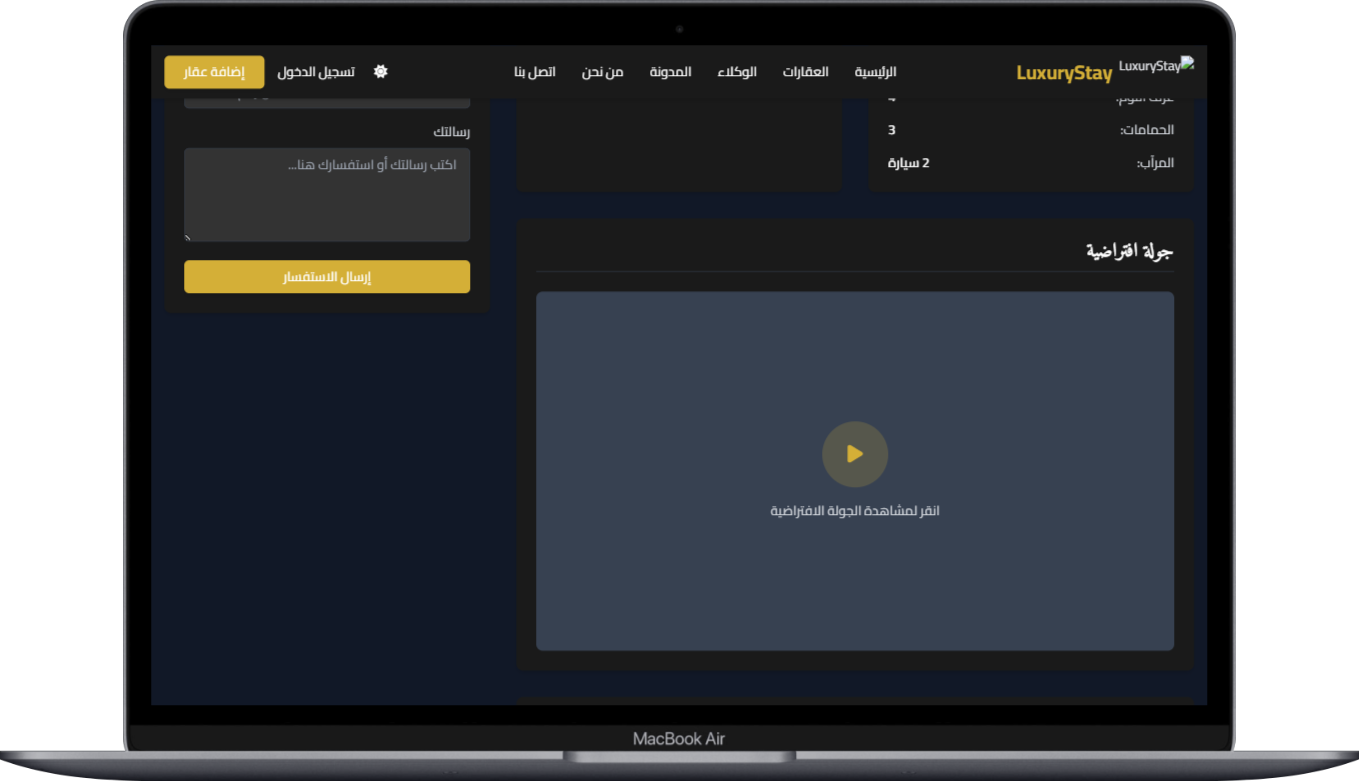Image resolution: width=1359 pixels, height=781 pixels.
Task: Grab the message textarea resize handle
Action: [188, 237]
